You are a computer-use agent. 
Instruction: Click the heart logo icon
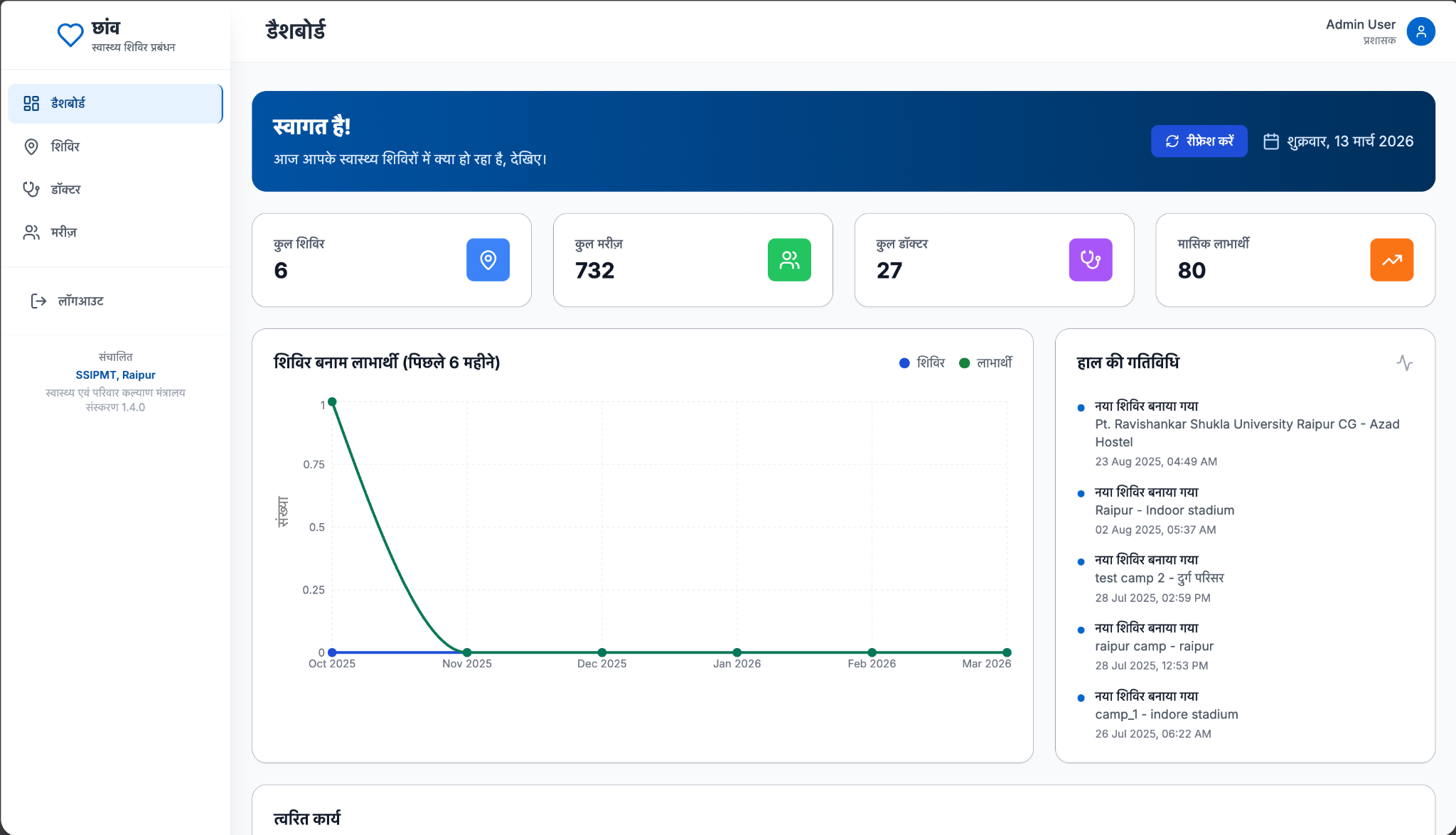(70, 34)
